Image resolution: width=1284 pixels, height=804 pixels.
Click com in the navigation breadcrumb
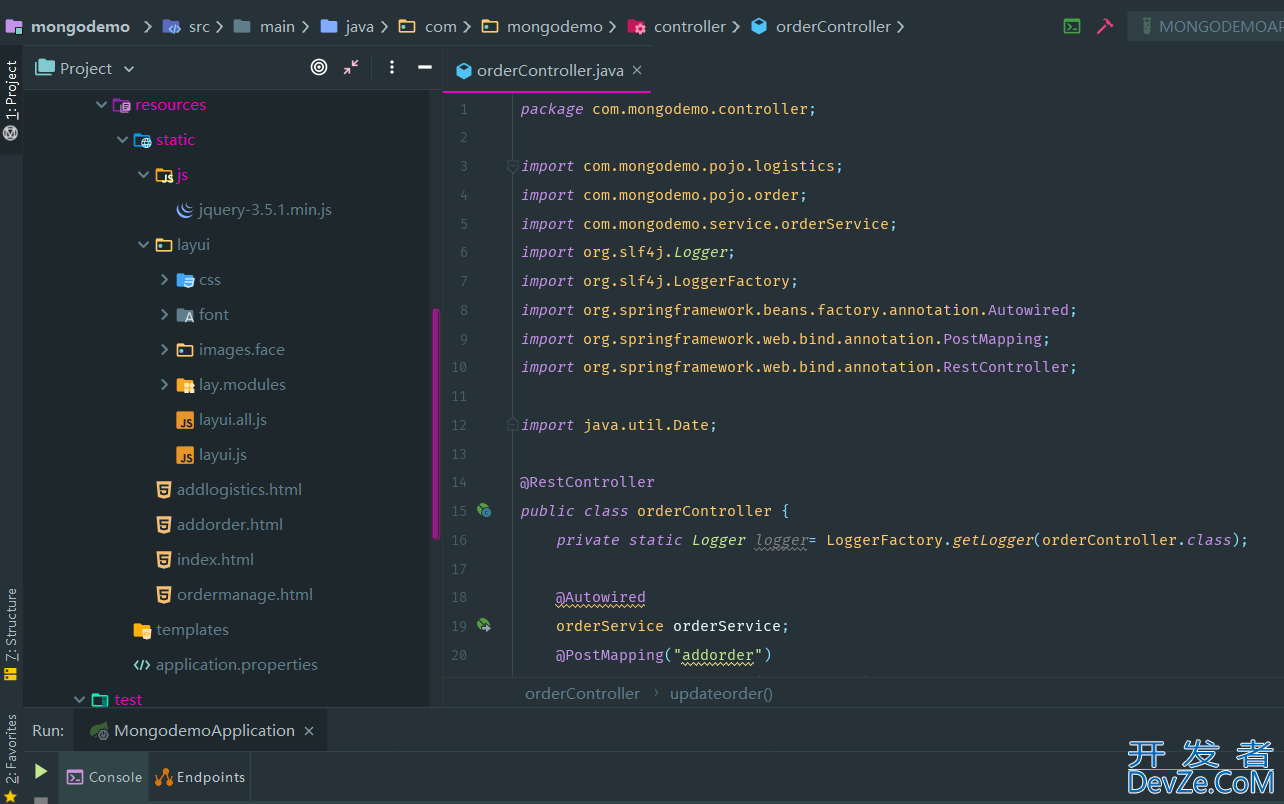click(x=440, y=27)
